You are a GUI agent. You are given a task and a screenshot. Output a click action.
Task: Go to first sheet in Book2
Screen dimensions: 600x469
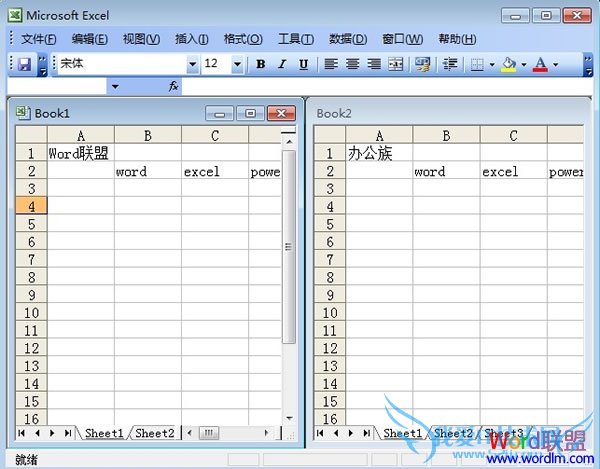pyautogui.click(x=320, y=433)
